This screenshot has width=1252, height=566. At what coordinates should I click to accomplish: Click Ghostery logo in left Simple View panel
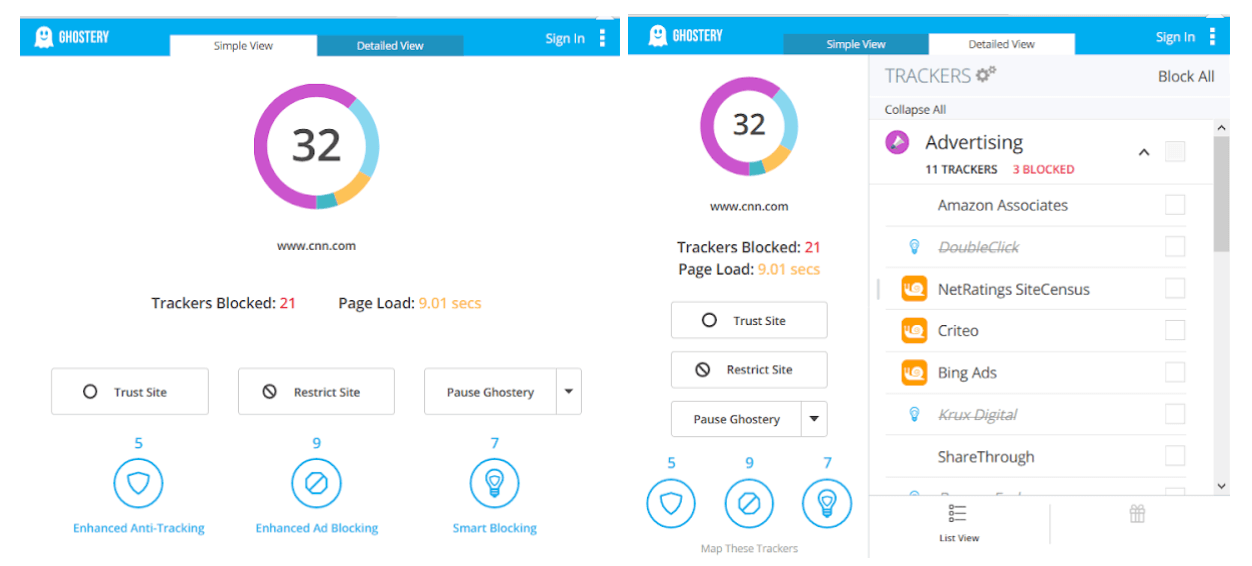pyautogui.click(x=72, y=38)
